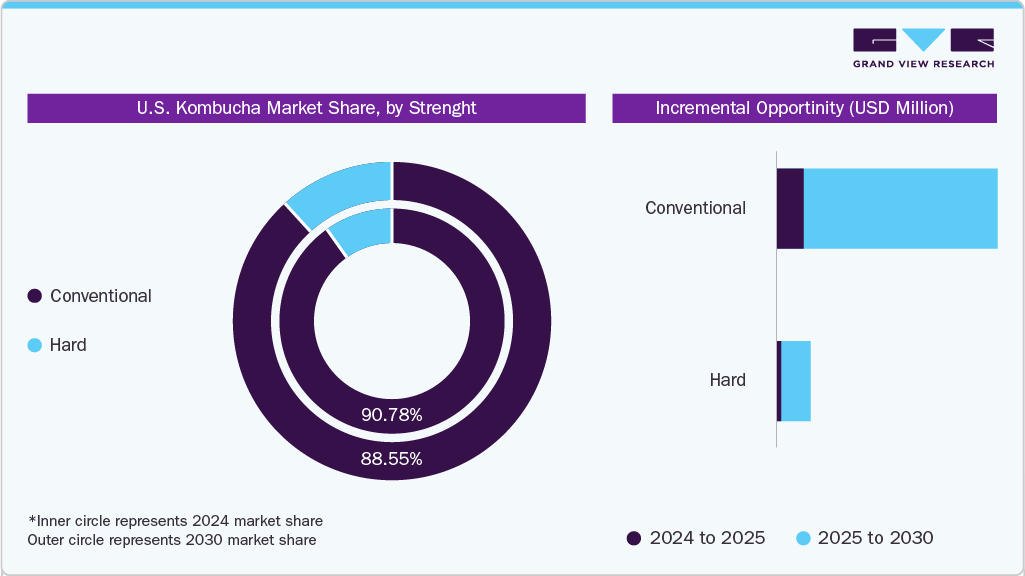1025x576 pixels.
Task: Select the Conventional bar's light blue 2025-2030 segment
Action: click(x=900, y=208)
